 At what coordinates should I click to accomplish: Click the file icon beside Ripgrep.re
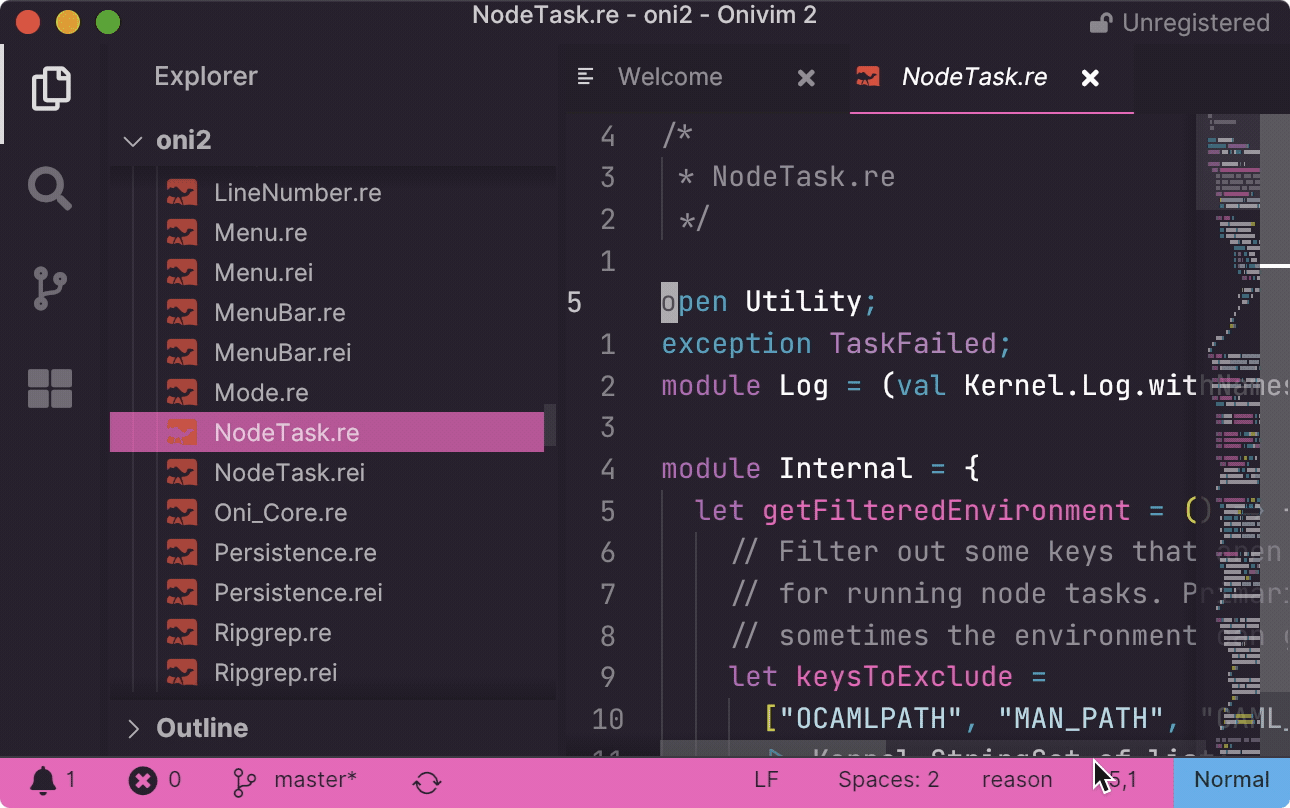click(x=181, y=633)
